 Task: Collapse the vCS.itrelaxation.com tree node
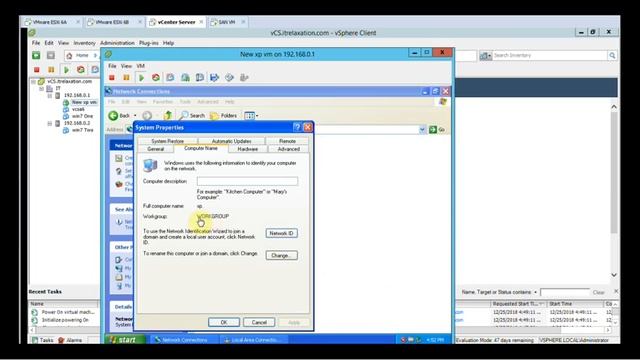(33, 82)
